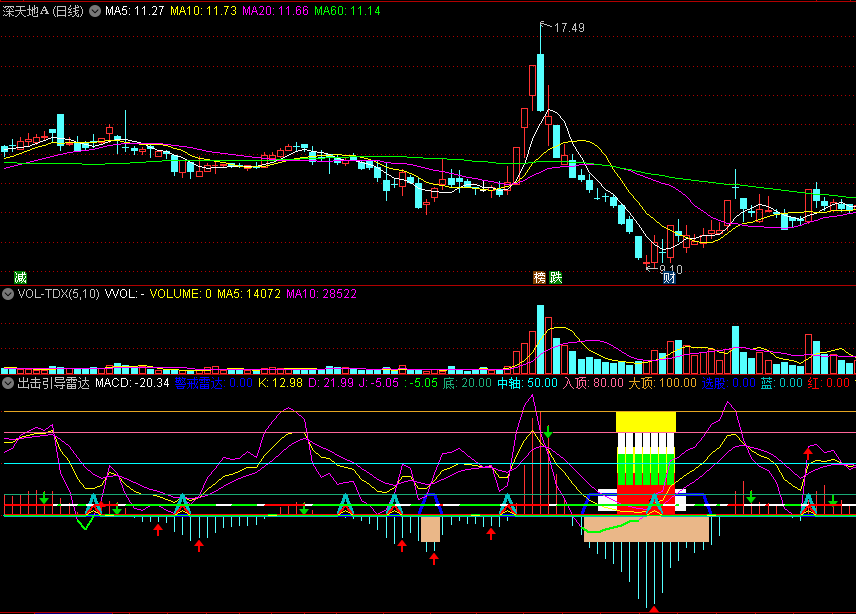Click the MA60: 11.14 label
856x614 pixels.
(347, 11)
